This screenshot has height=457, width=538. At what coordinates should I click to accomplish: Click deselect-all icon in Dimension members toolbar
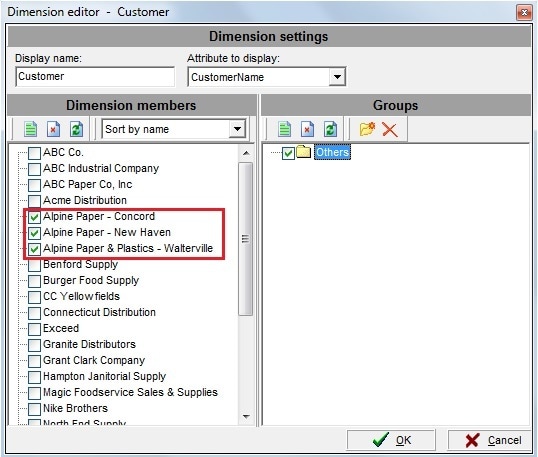point(54,129)
